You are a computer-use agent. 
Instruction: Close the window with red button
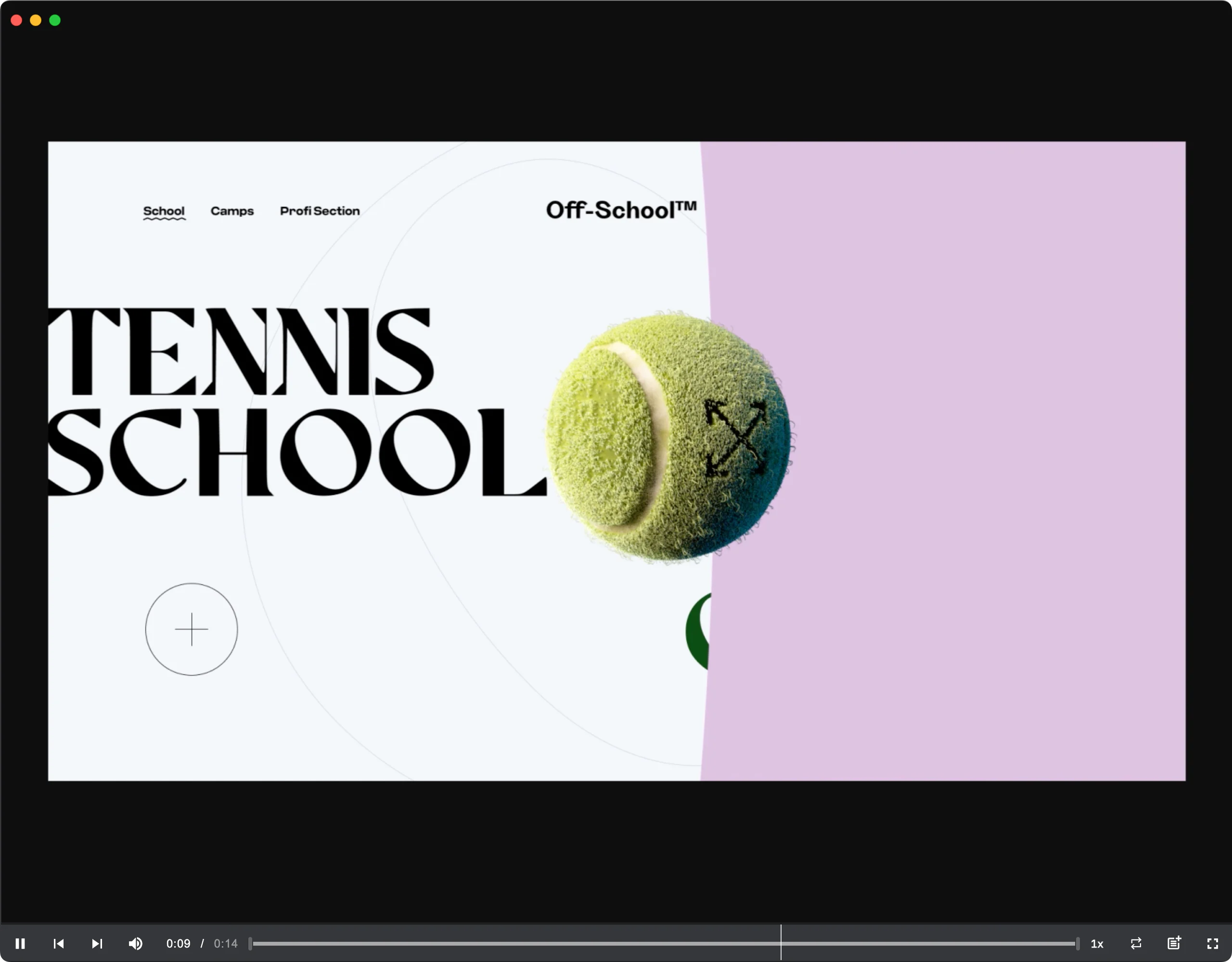[x=16, y=20]
